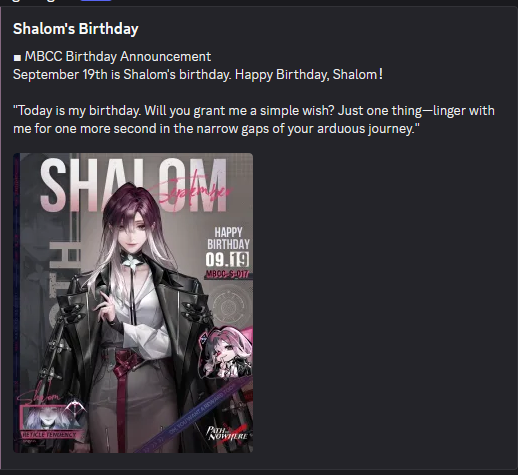Click the quoted birthday wish paragraph

coord(254,119)
